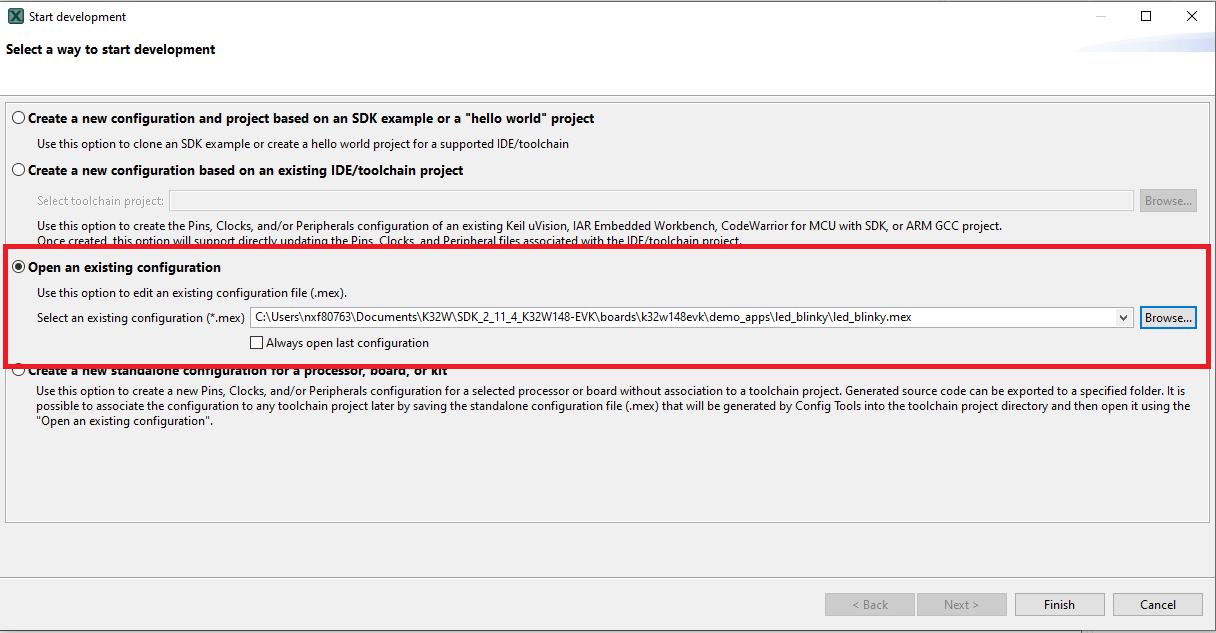Close the Start development dialog

pos(1191,17)
